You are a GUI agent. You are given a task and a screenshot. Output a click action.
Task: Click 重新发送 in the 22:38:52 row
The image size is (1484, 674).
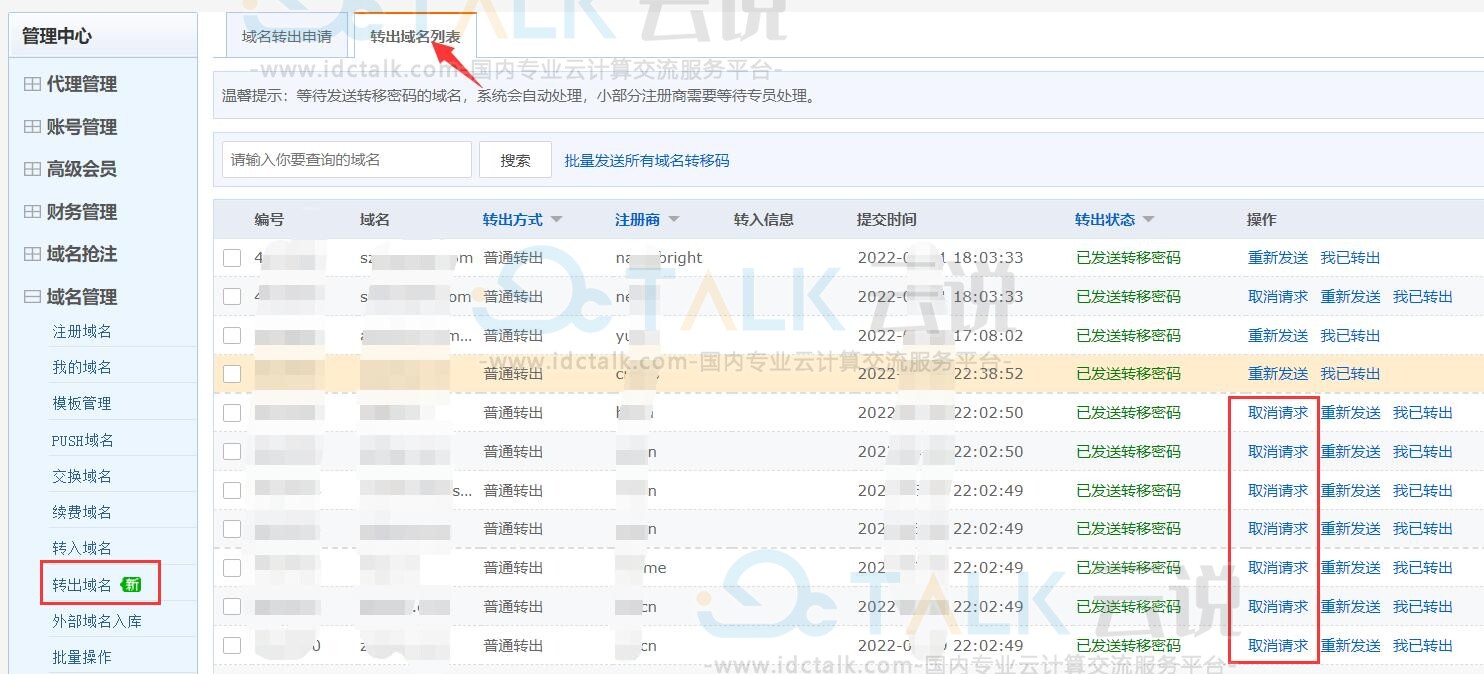click(x=1278, y=373)
